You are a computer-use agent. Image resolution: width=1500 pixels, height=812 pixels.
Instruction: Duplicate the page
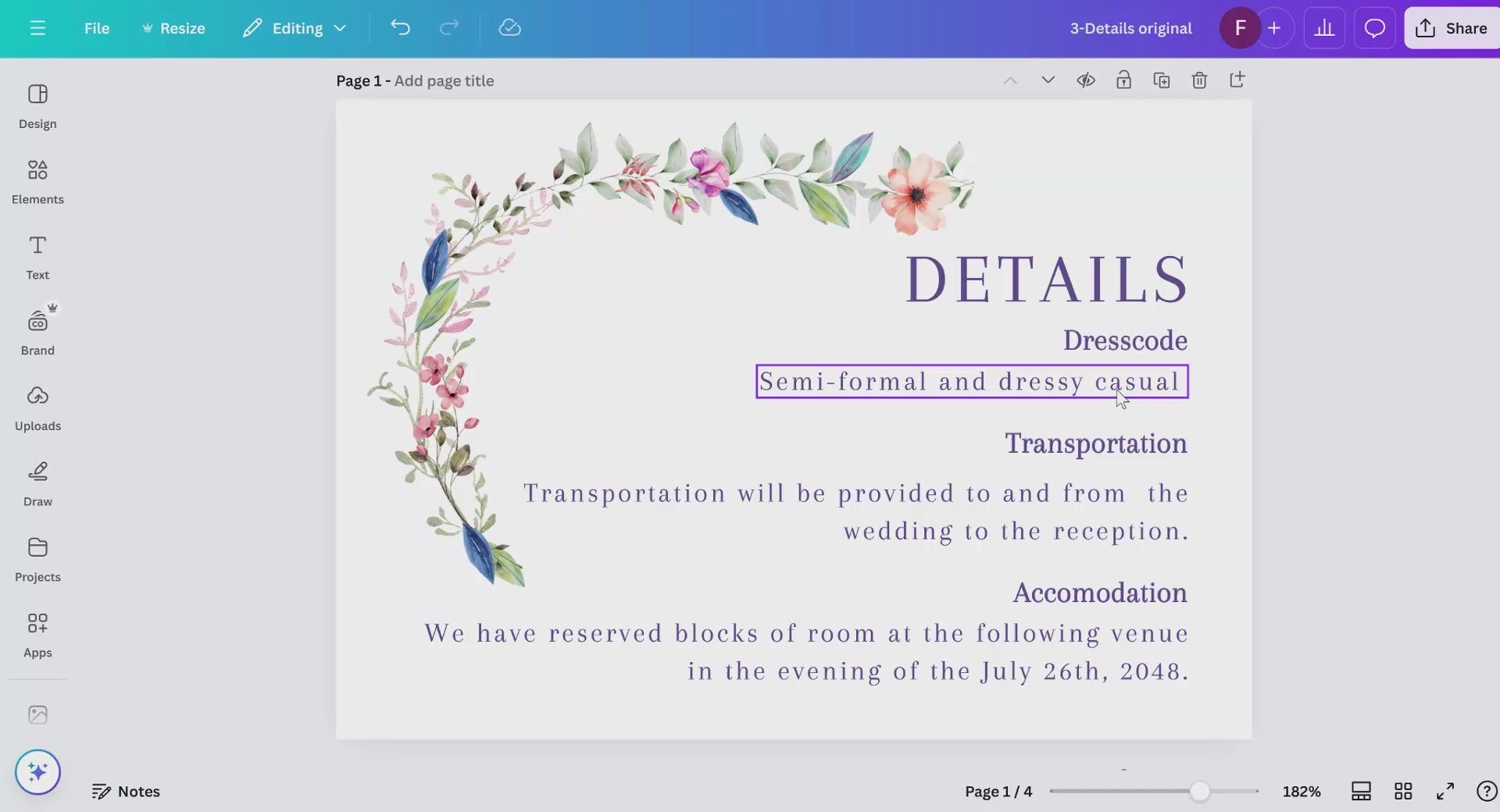(x=1162, y=80)
